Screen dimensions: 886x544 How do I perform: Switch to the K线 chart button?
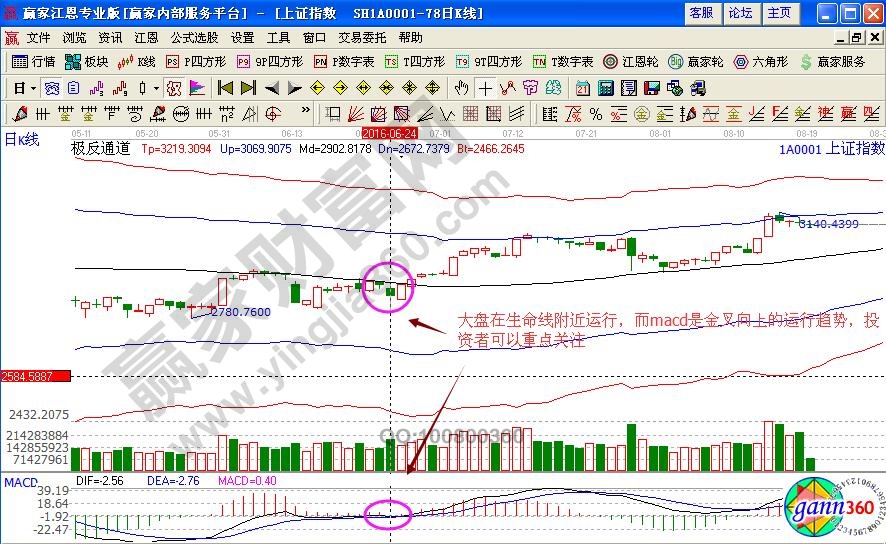[x=136, y=62]
